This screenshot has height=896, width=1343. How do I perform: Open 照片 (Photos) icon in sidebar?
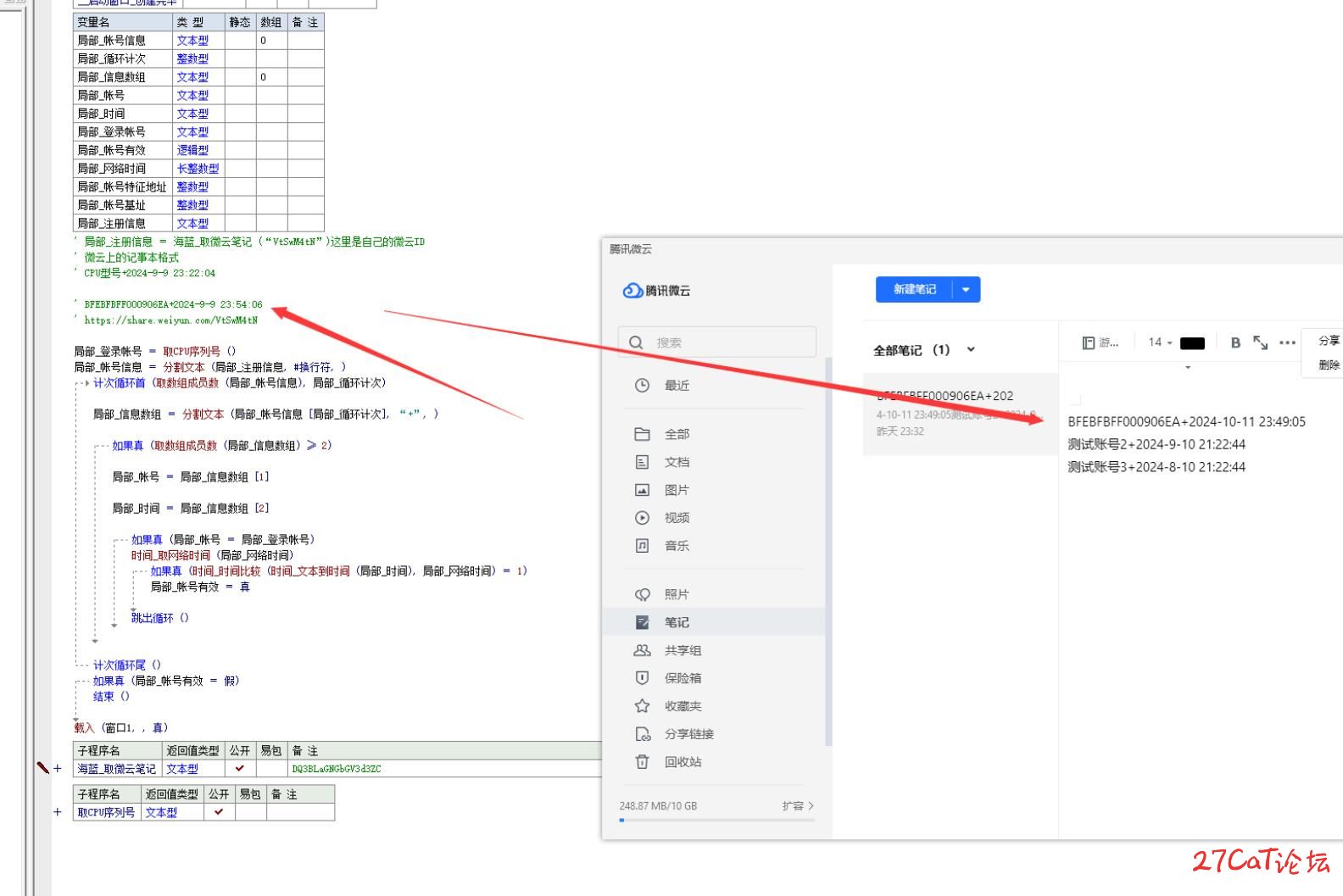(x=642, y=594)
